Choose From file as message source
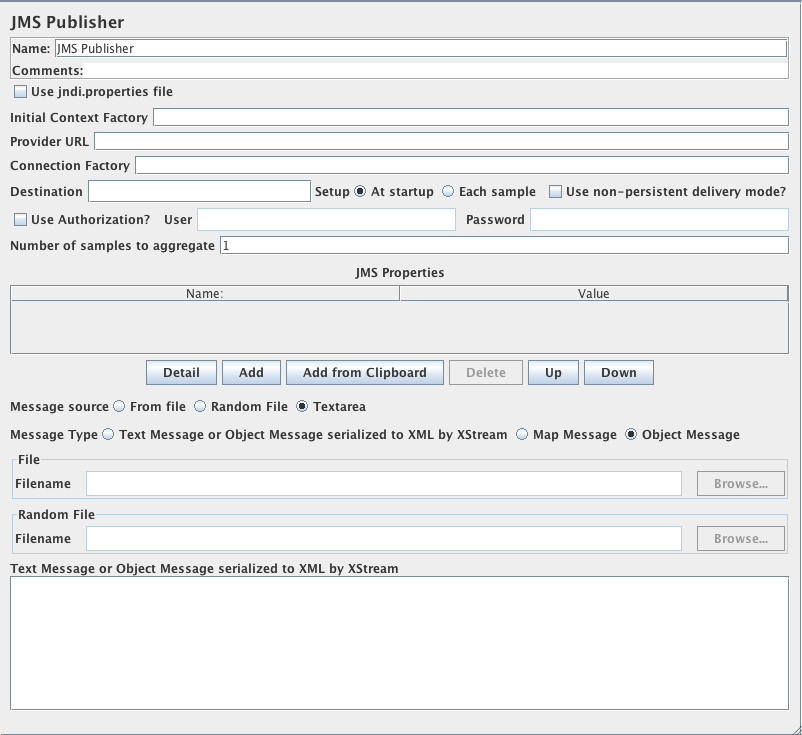 coord(119,407)
